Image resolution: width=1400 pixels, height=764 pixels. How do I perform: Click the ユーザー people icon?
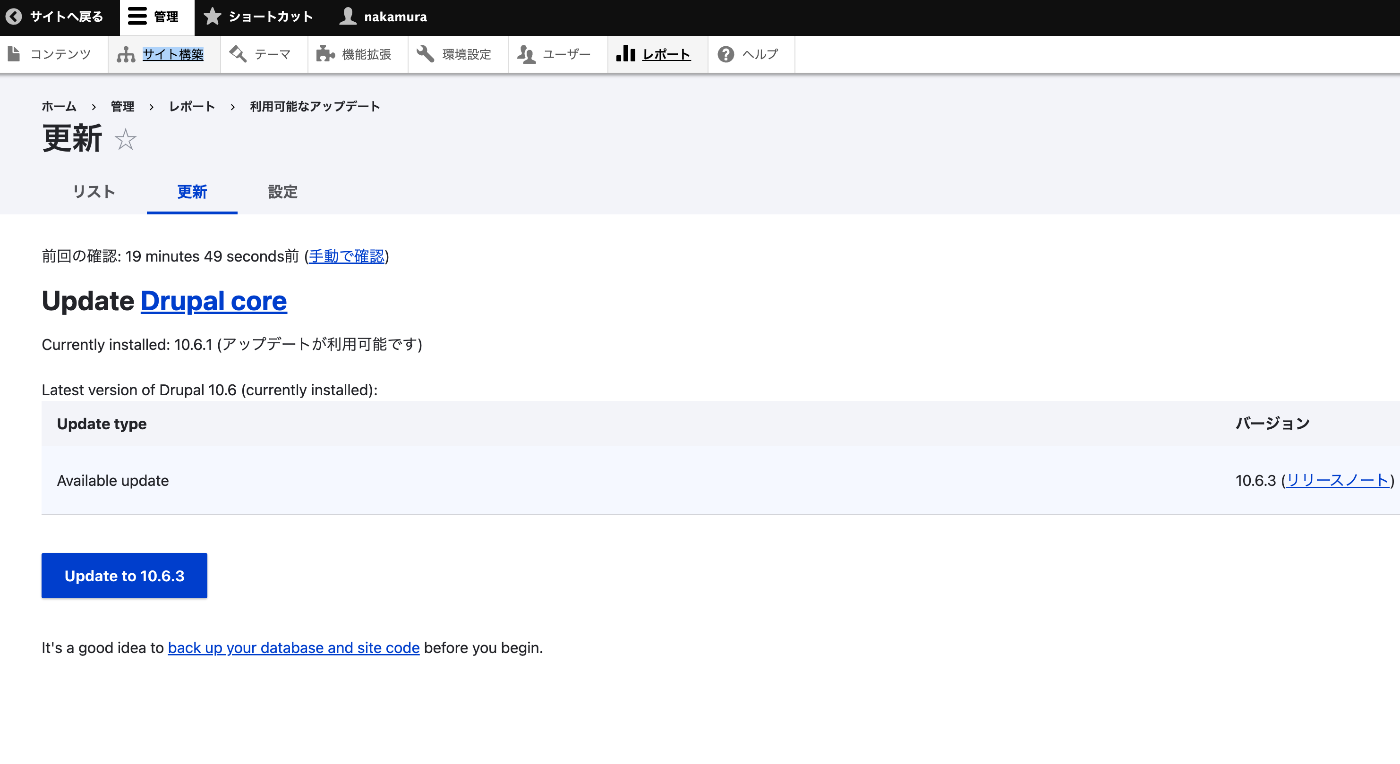click(x=527, y=54)
